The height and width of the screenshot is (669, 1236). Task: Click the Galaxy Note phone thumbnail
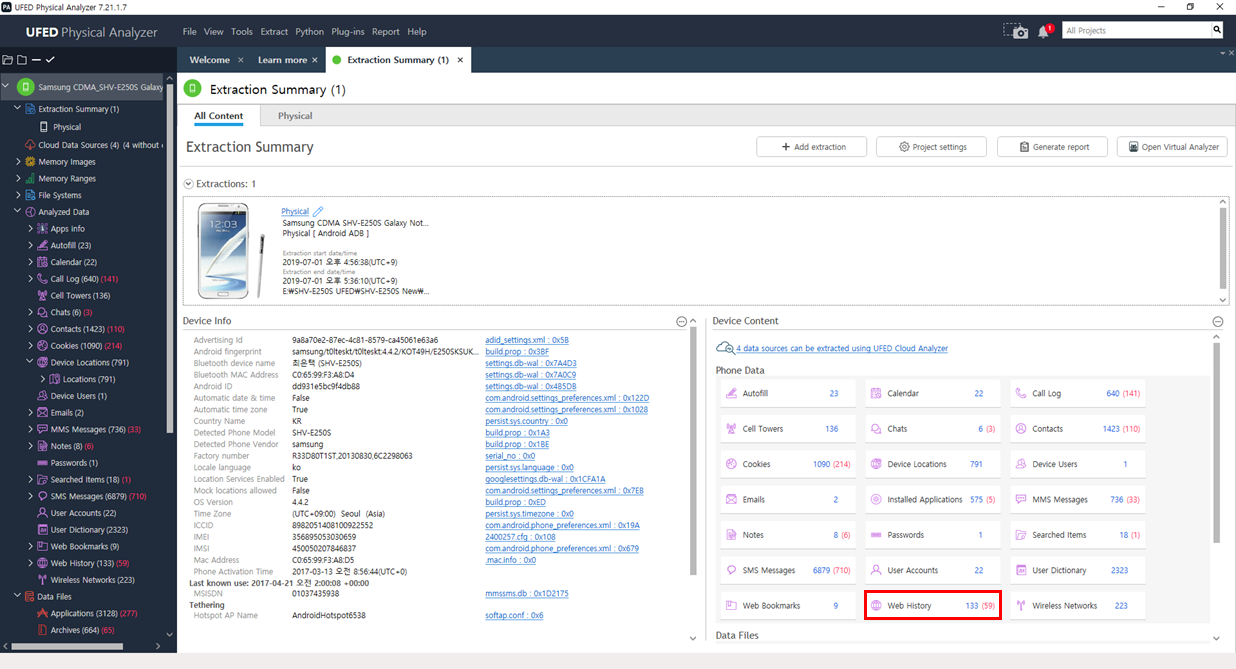(231, 250)
